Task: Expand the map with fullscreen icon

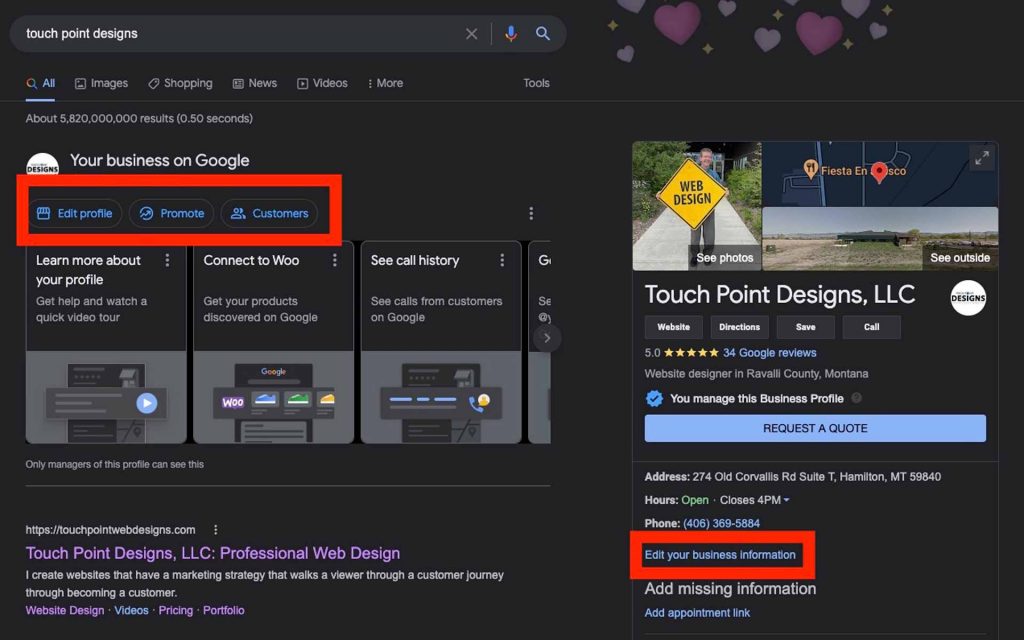Action: pyautogui.click(x=981, y=158)
